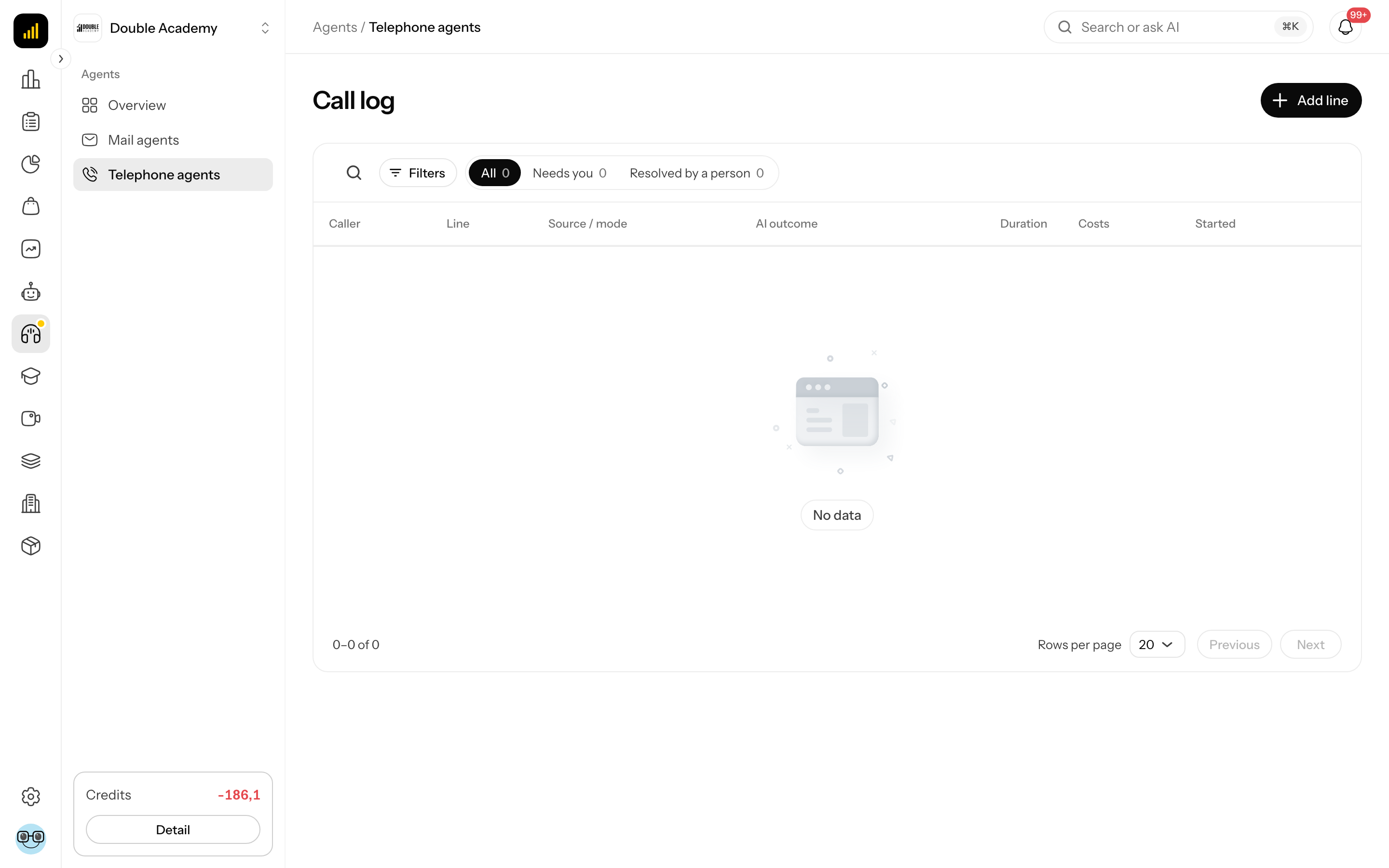Click the Next page button
1389x868 pixels.
(1310, 644)
